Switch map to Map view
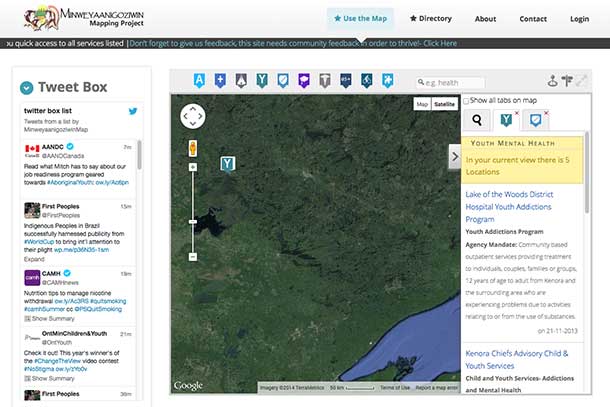610x407 pixels. [x=422, y=104]
